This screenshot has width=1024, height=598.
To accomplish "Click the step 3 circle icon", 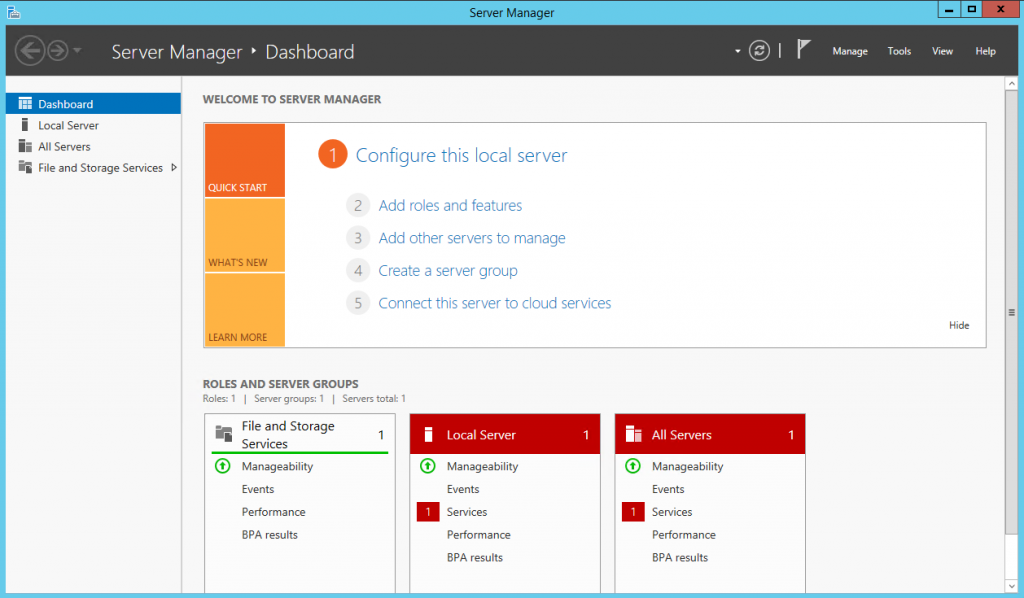I will [x=358, y=238].
